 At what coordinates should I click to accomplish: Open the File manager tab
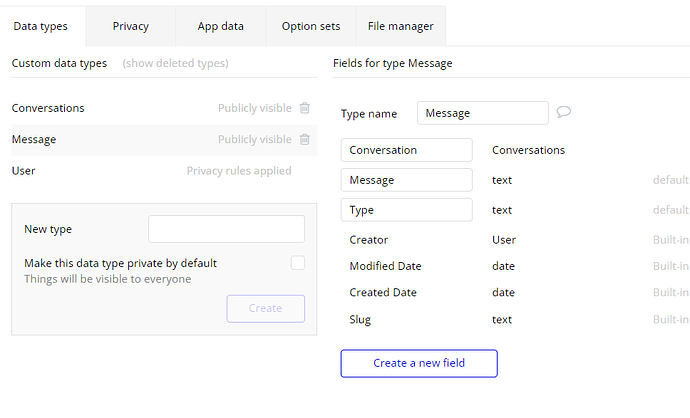point(401,26)
